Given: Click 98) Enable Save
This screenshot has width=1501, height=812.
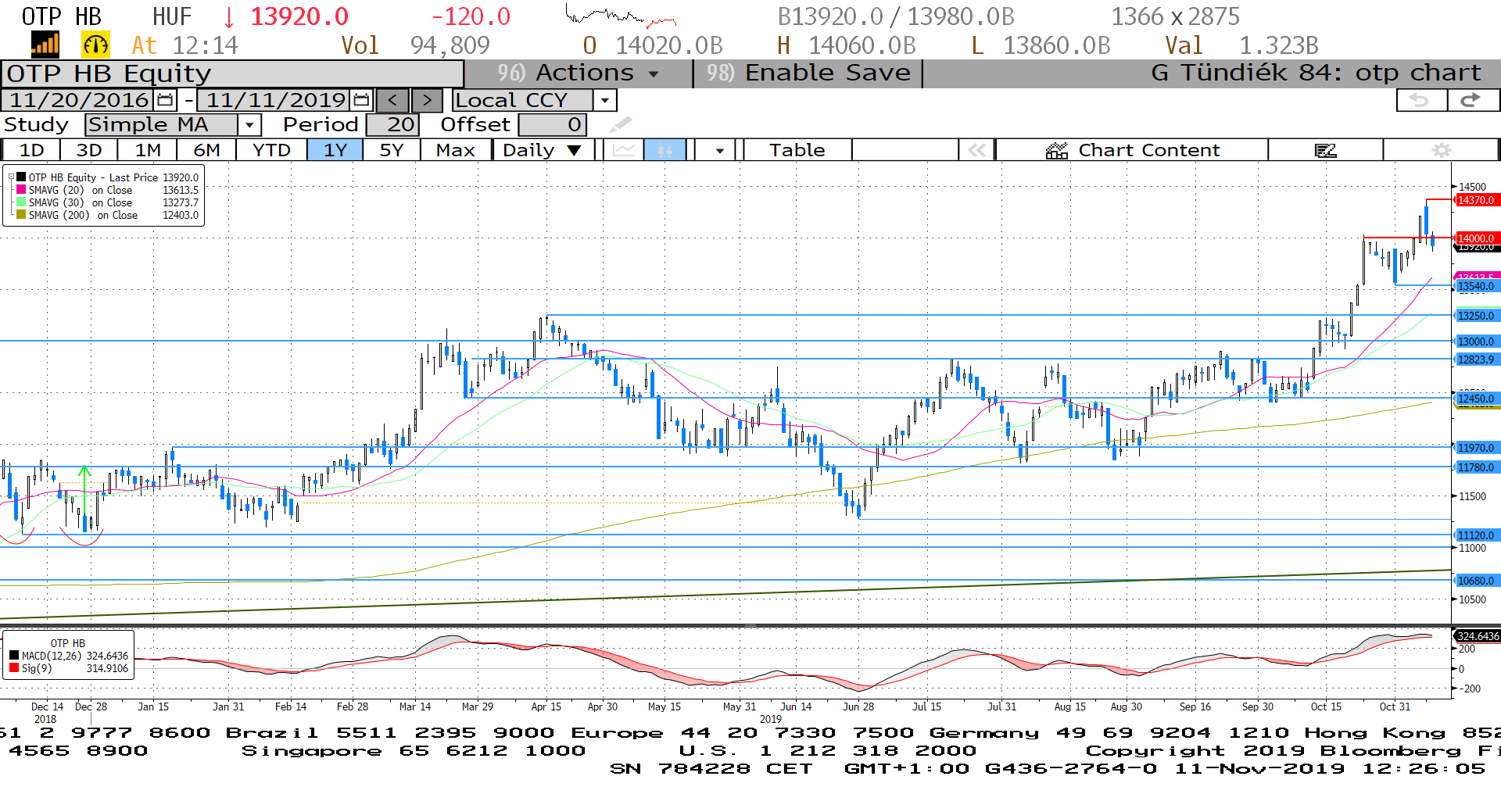Looking at the screenshot, I should coord(808,73).
